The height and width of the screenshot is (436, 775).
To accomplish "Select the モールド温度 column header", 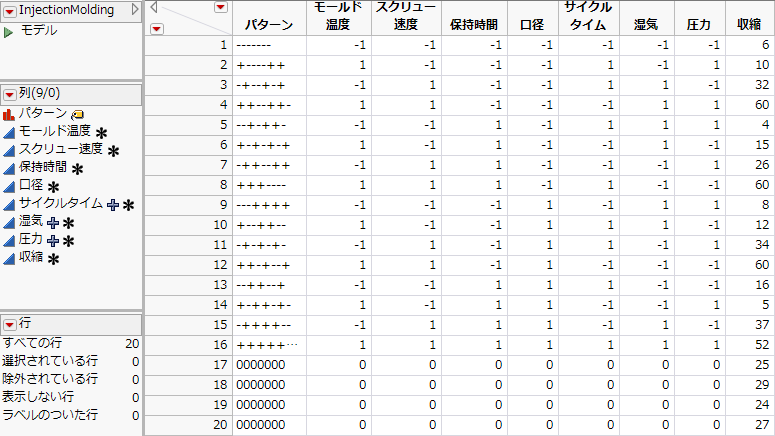I will click(339, 18).
